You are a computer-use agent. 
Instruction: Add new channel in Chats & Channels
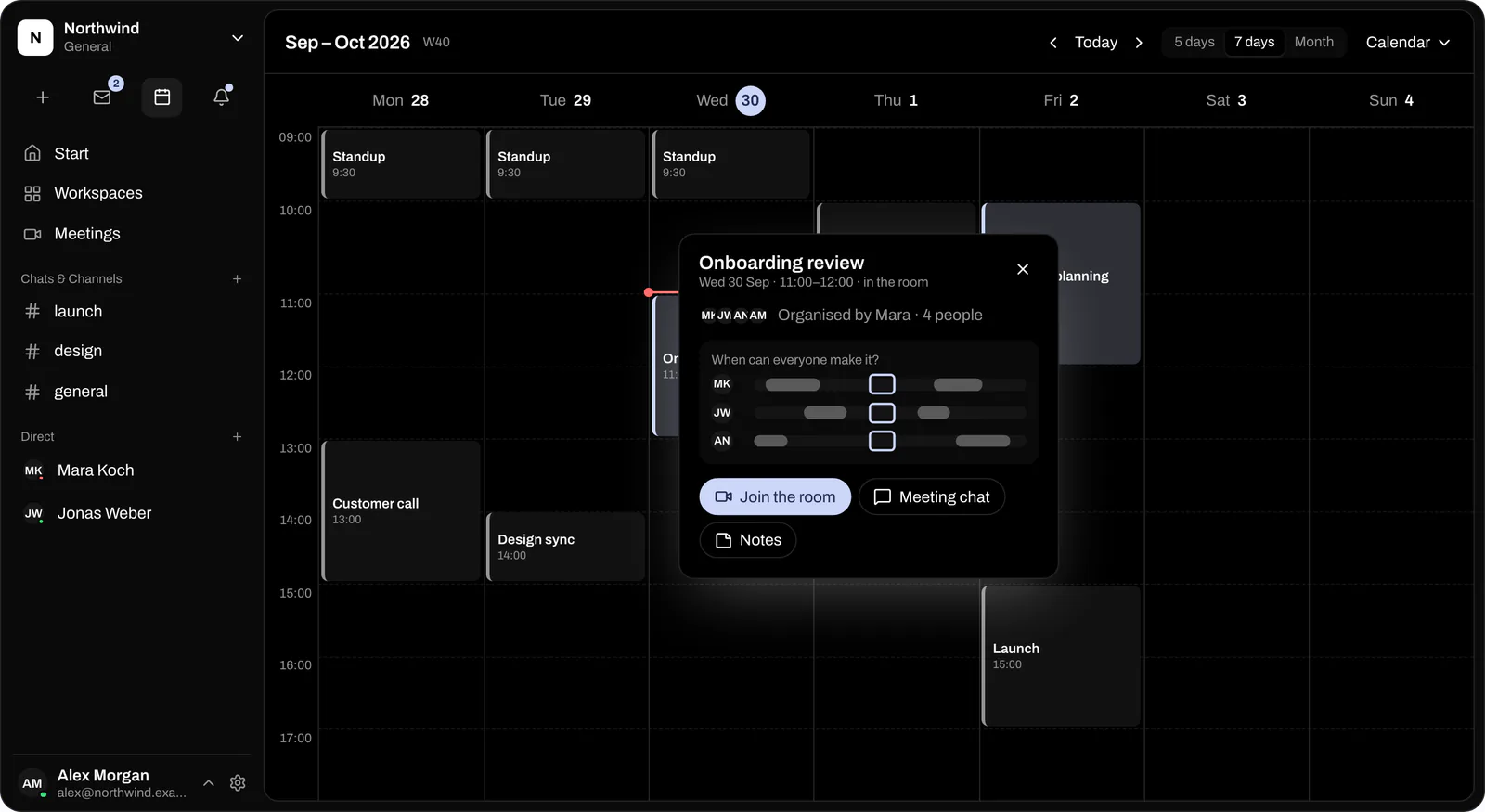point(237,279)
